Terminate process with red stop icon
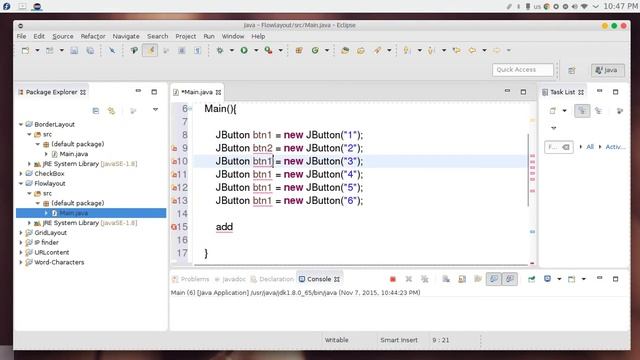Image resolution: width=640 pixels, height=360 pixels. click(x=393, y=279)
